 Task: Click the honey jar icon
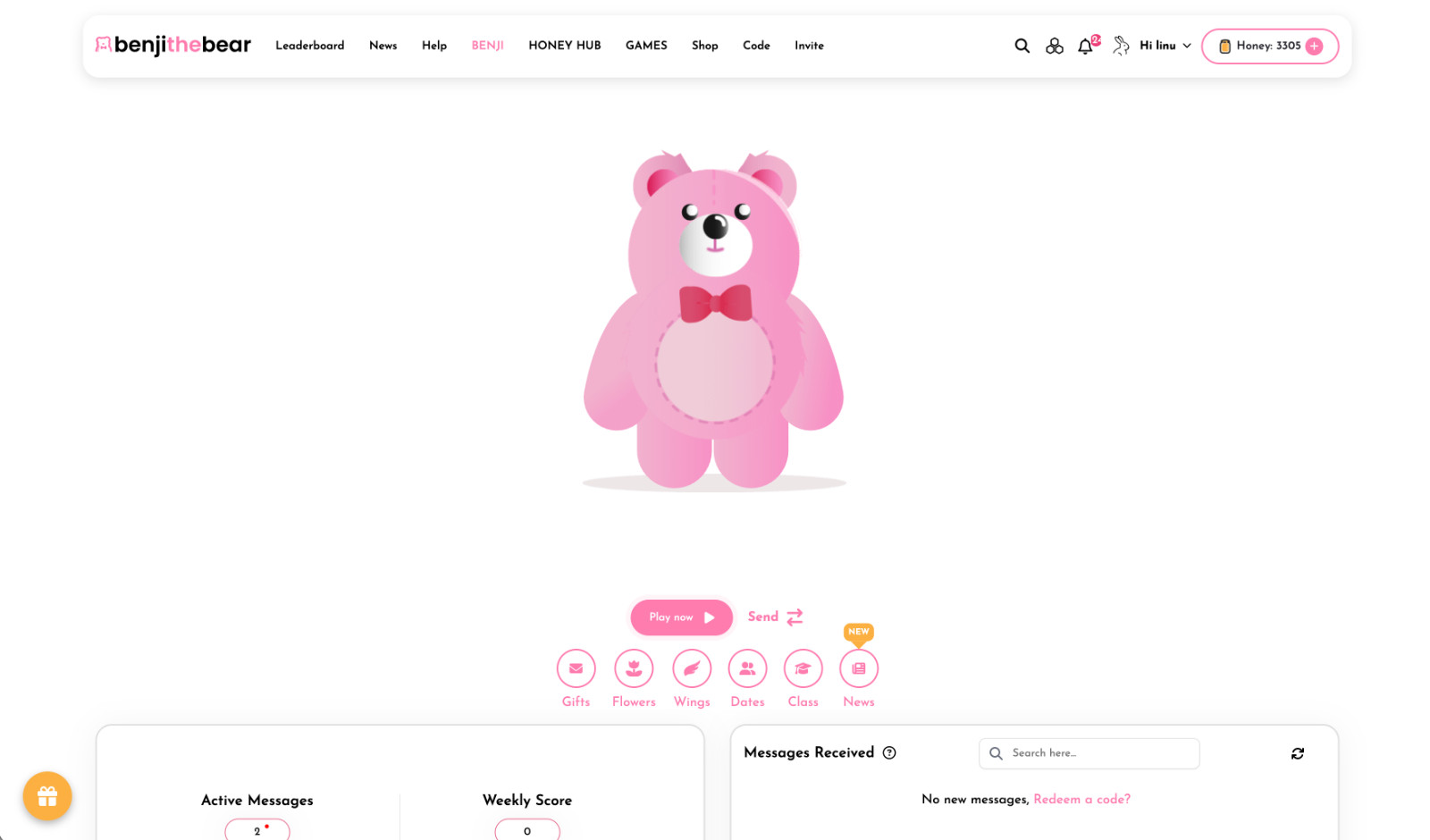pyautogui.click(x=1224, y=46)
